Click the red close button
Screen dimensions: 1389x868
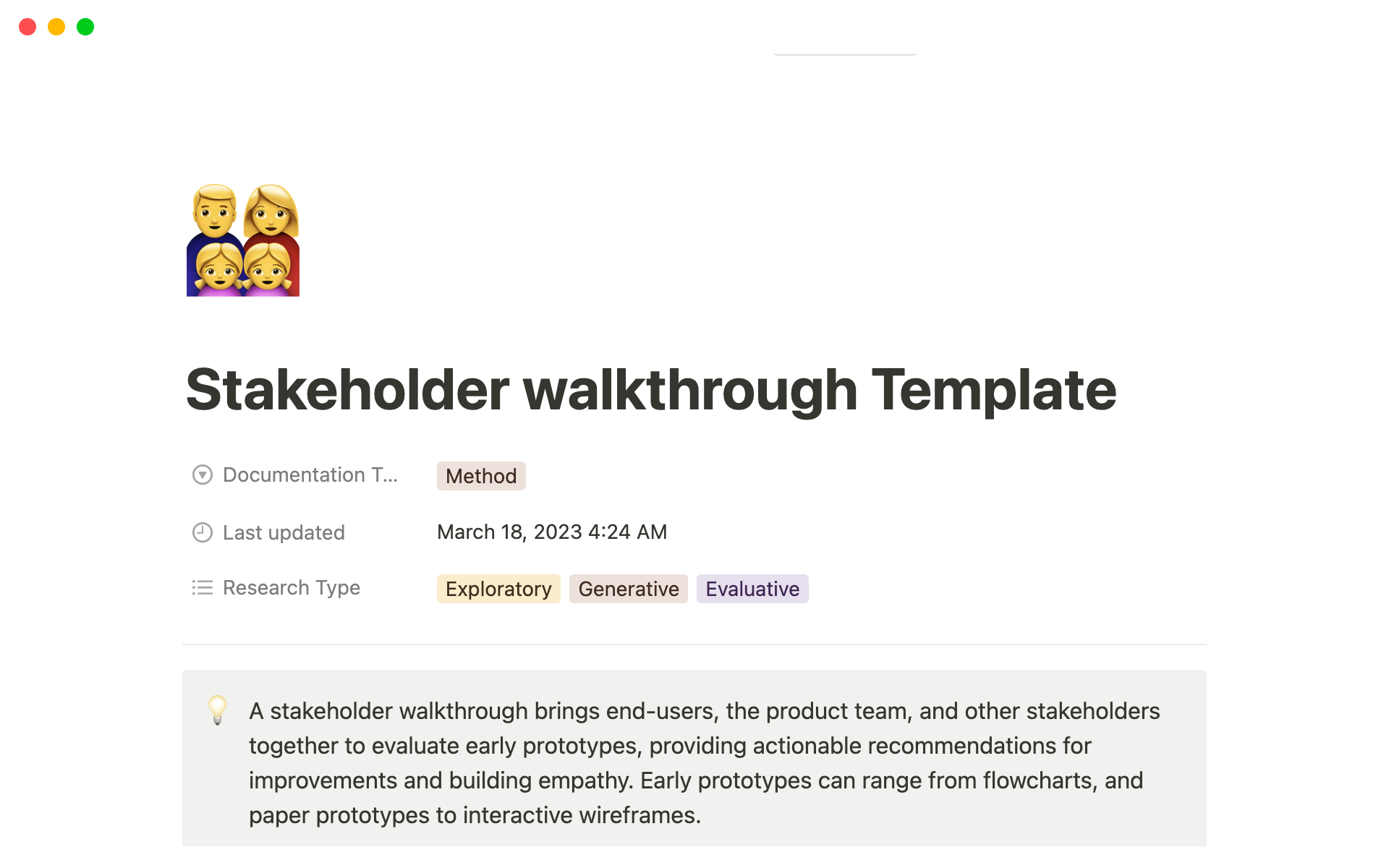pos(25,26)
